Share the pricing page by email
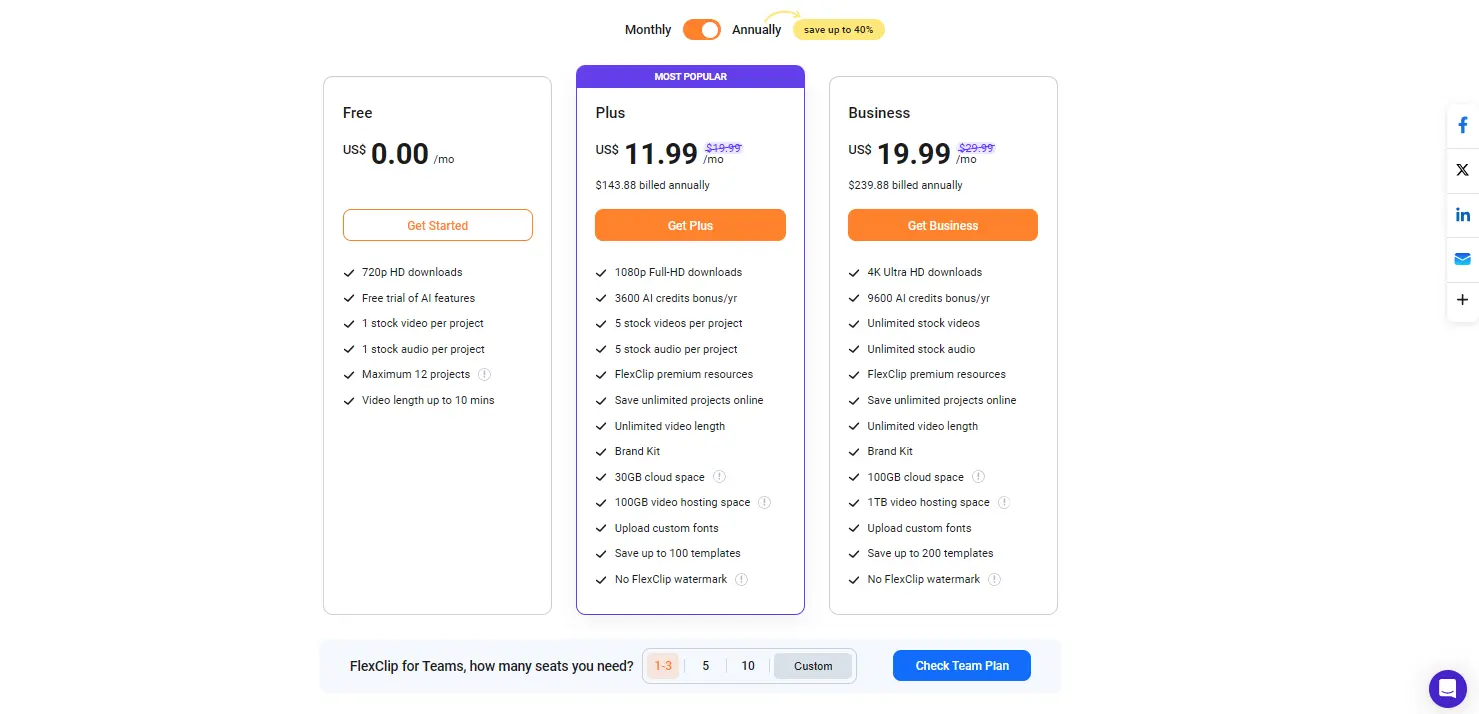 pos(1462,259)
